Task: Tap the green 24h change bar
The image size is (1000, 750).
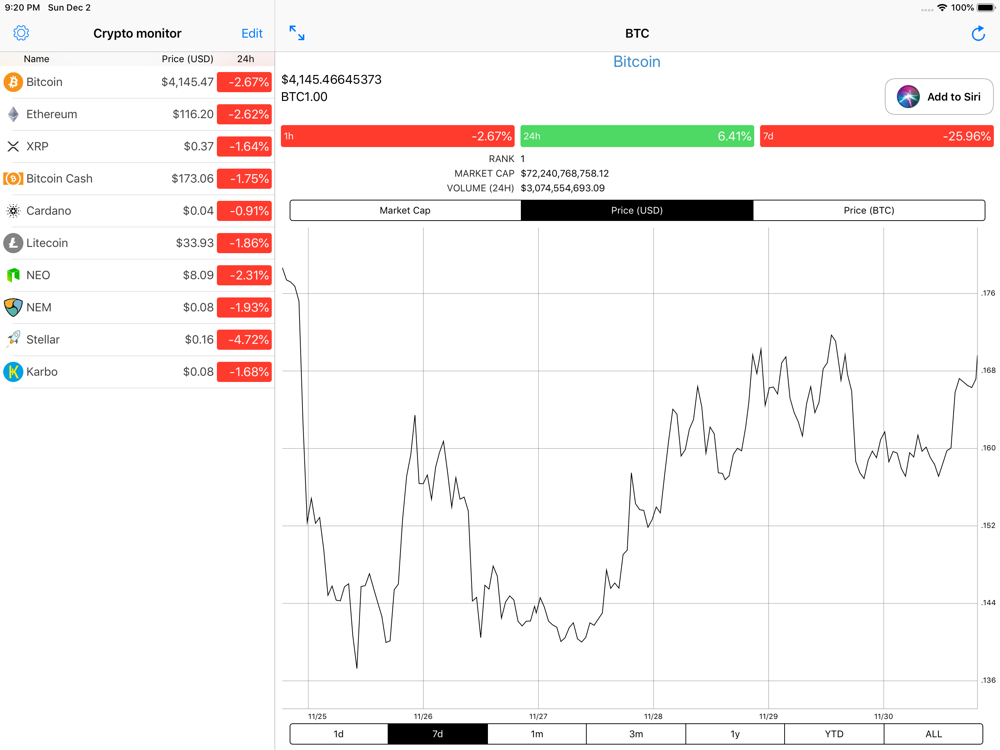Action: pyautogui.click(x=637, y=136)
